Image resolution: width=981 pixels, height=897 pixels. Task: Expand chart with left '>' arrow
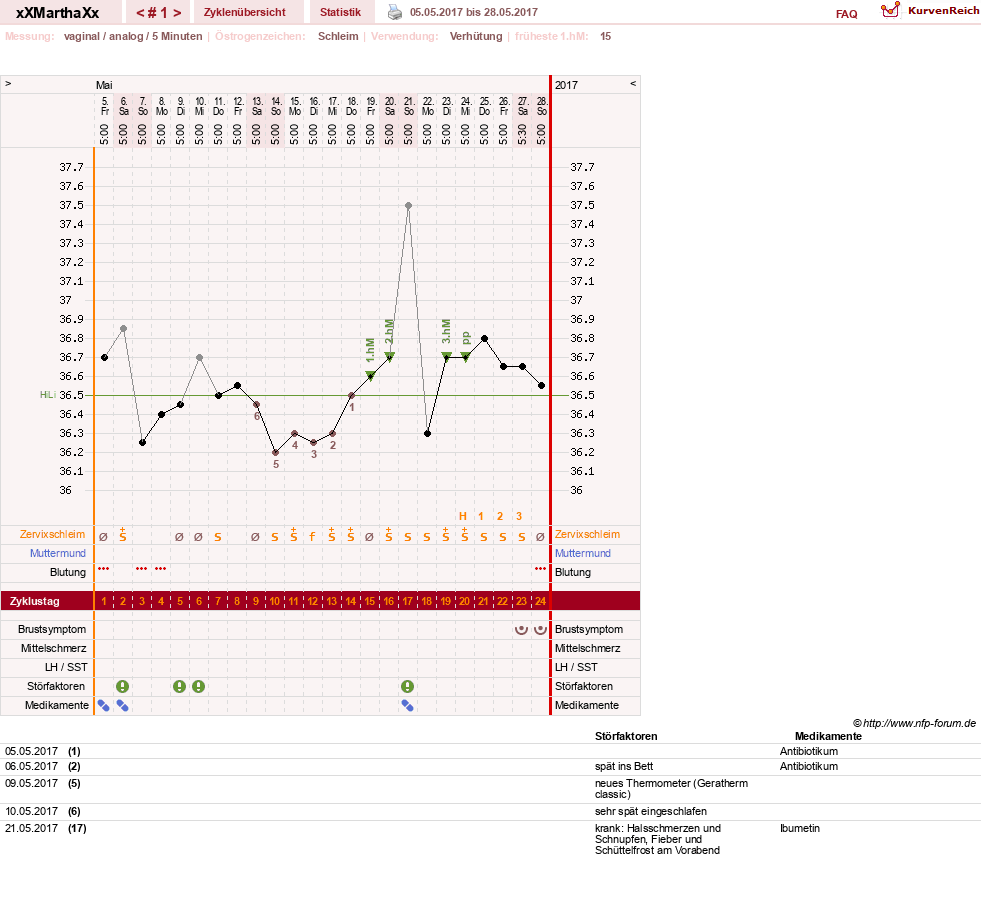8,83
